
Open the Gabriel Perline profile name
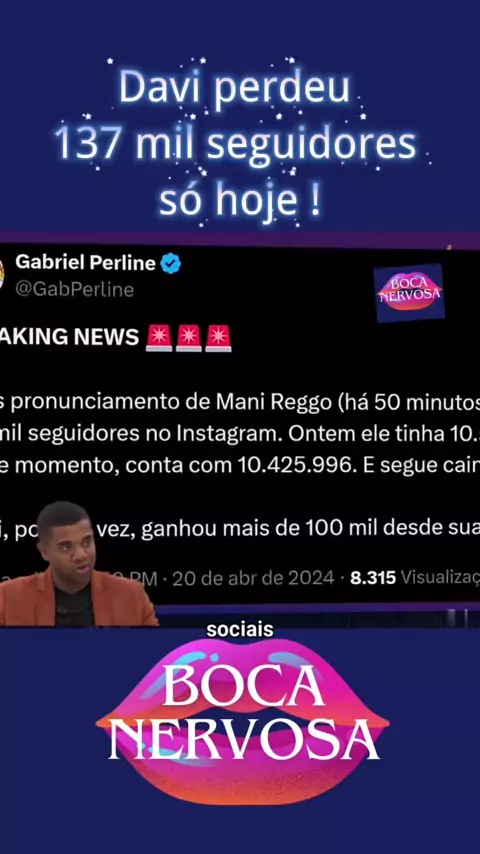(x=86, y=263)
